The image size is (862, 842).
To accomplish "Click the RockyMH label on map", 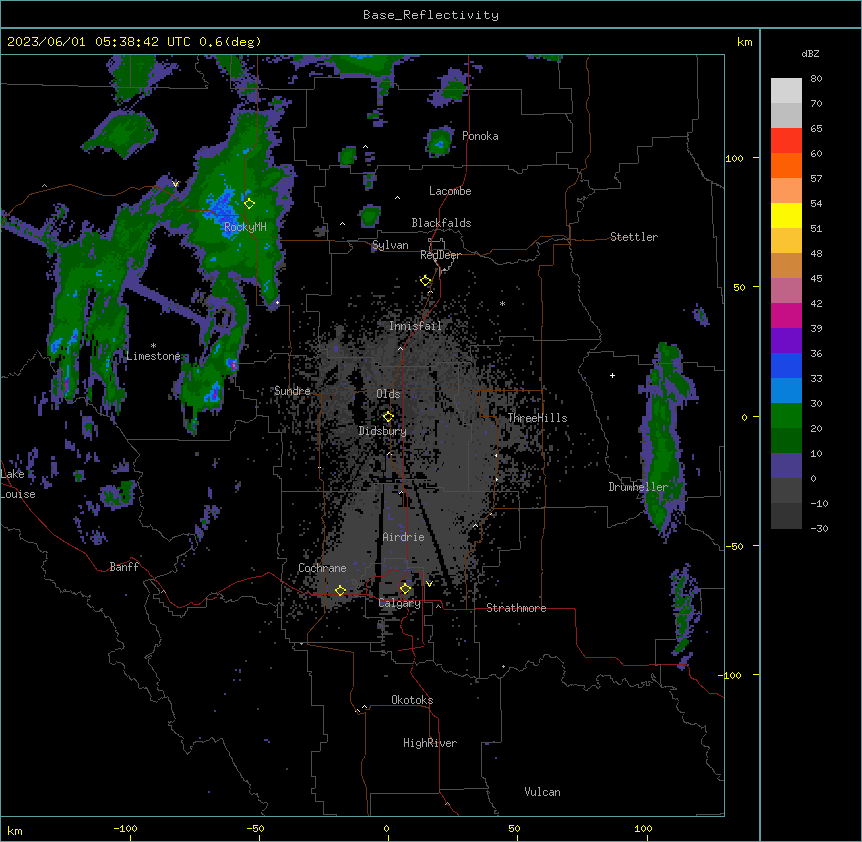I will [245, 227].
